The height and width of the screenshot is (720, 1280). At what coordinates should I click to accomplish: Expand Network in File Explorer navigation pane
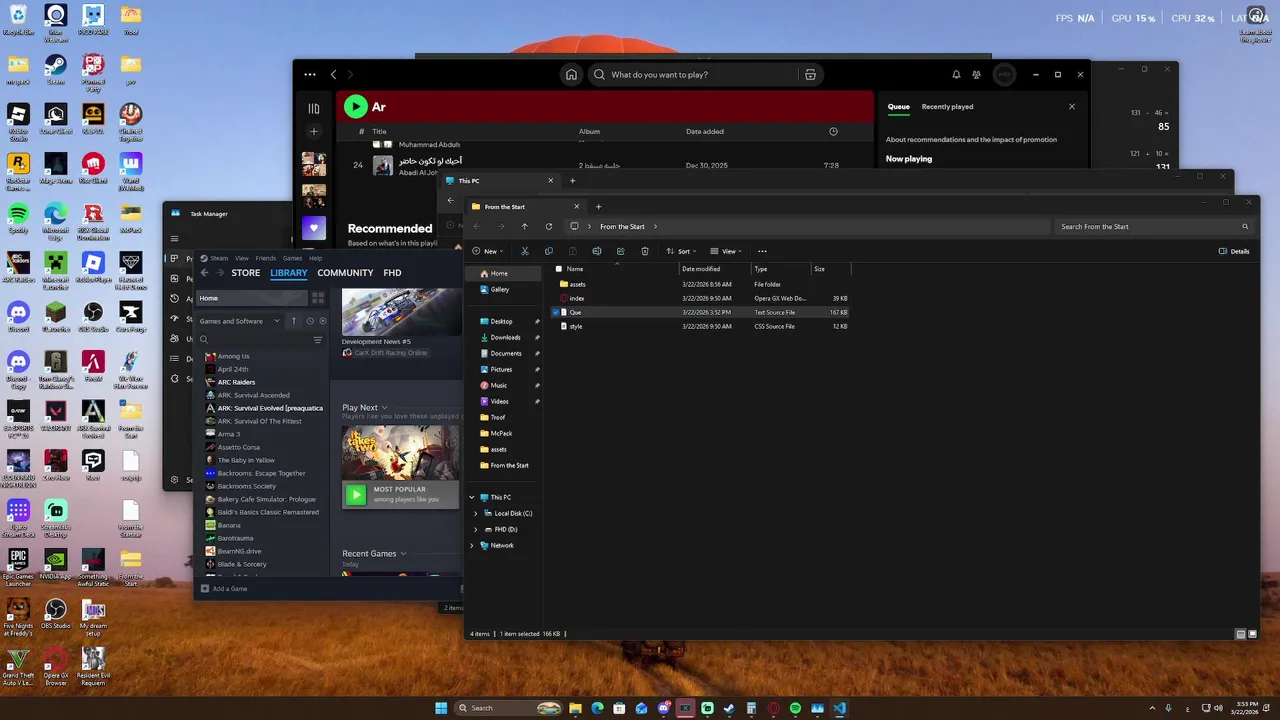(x=472, y=545)
